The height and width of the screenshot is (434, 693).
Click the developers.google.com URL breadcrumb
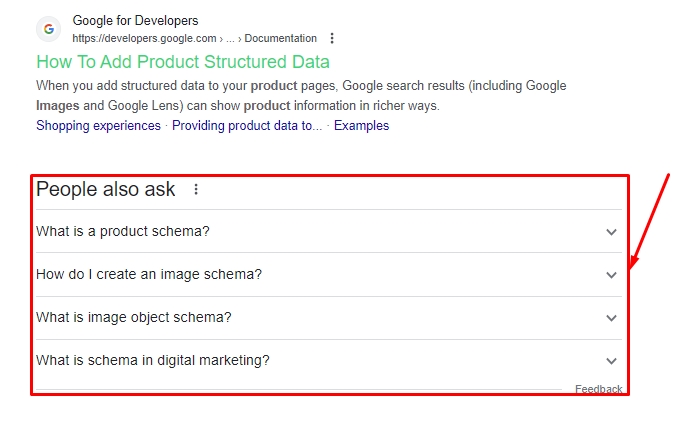click(194, 38)
